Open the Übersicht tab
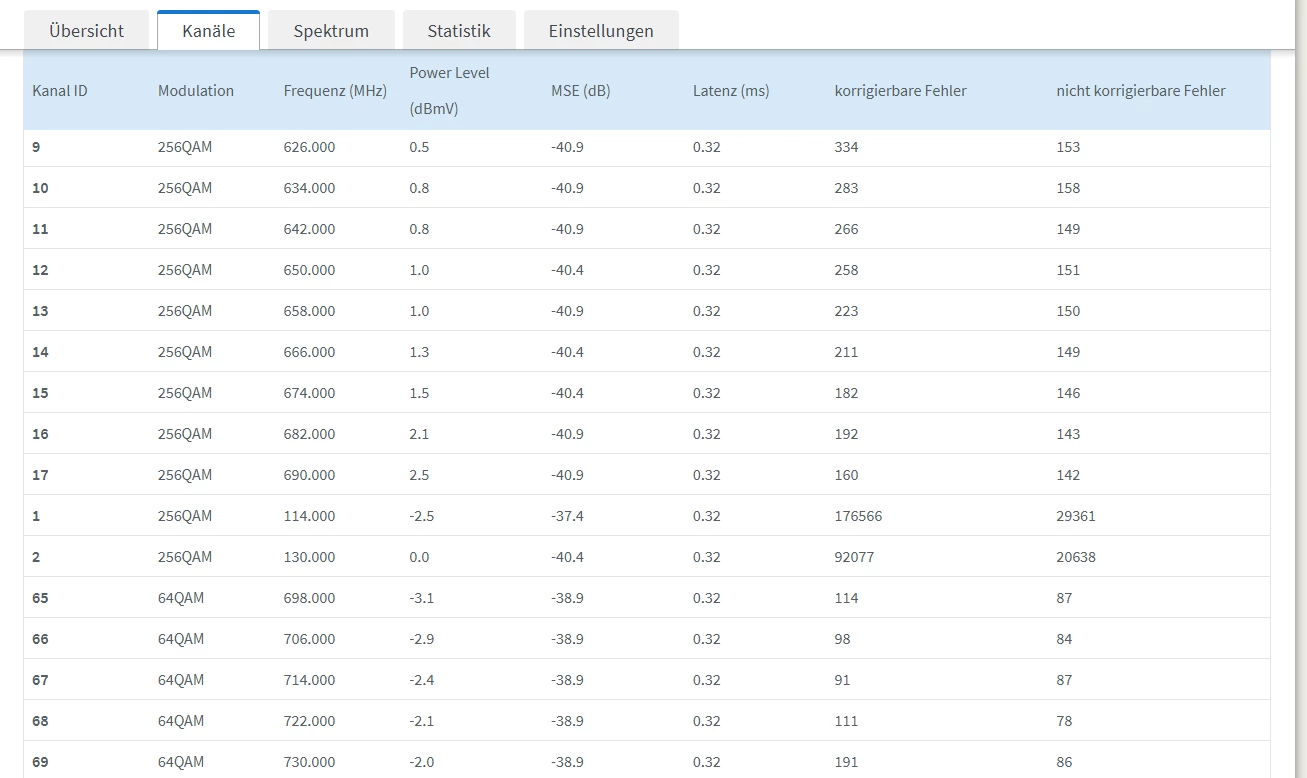Image resolution: width=1307 pixels, height=778 pixels. [86, 31]
